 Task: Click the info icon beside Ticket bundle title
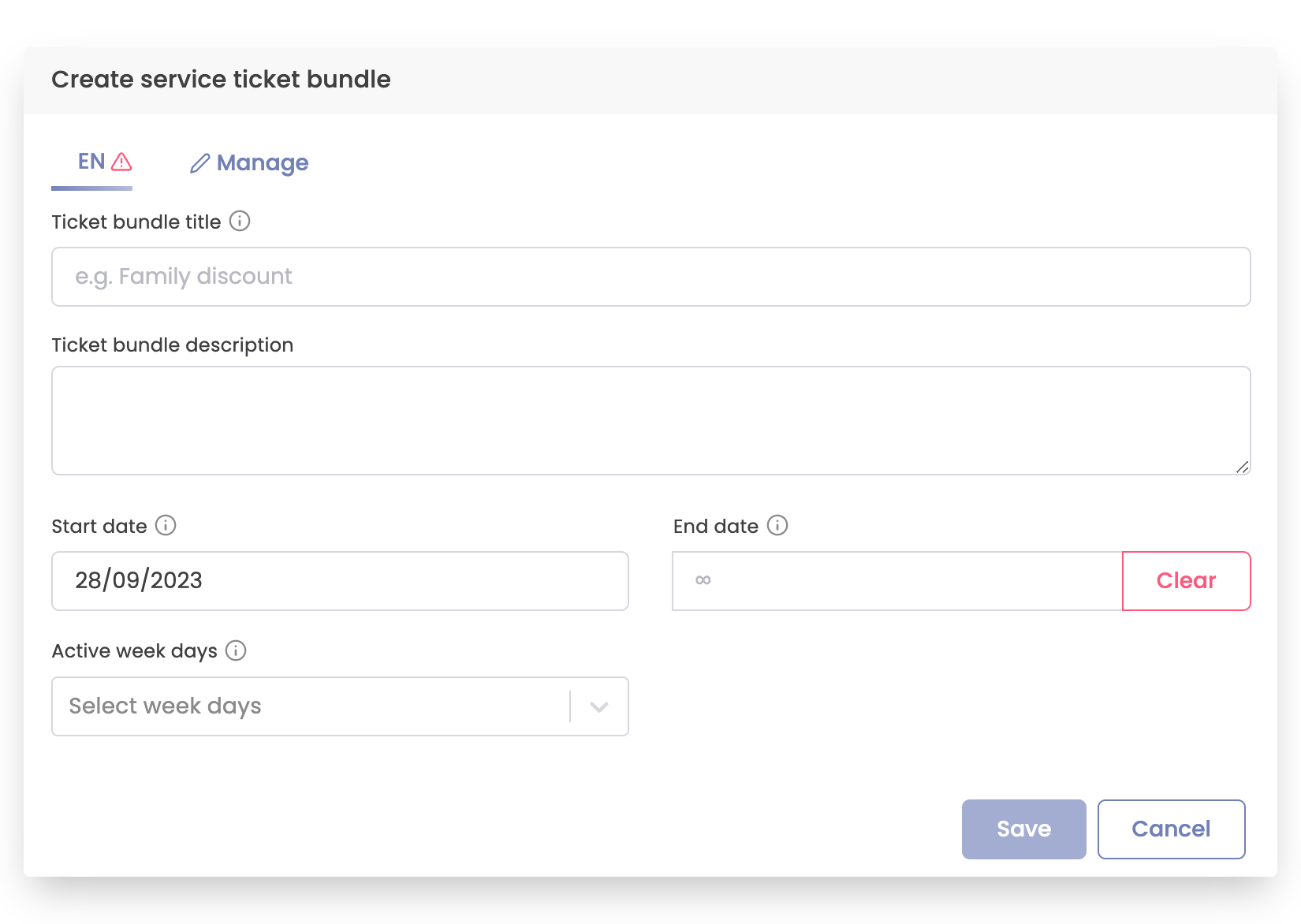coord(240,222)
